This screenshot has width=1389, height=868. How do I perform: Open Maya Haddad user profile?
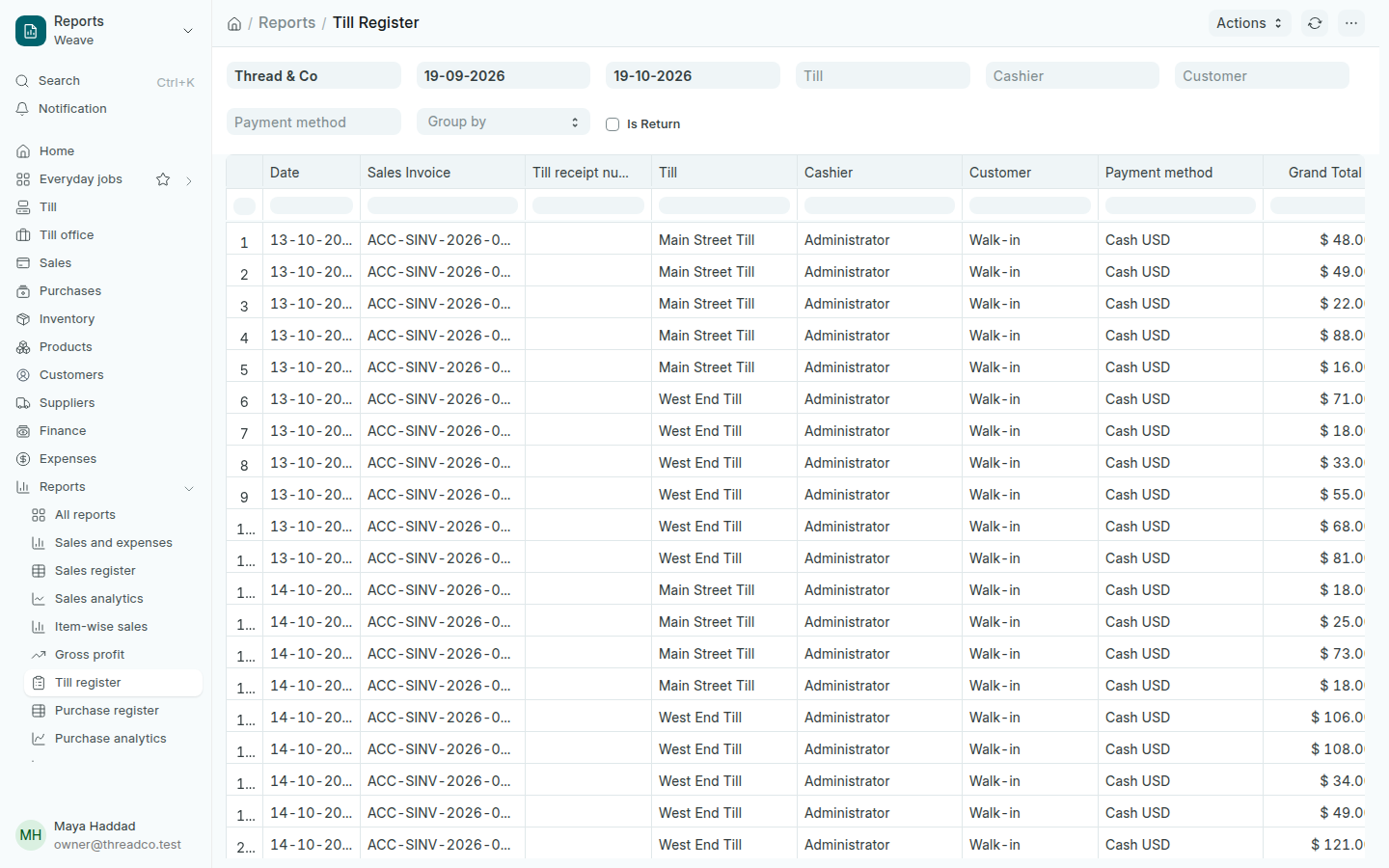pyautogui.click(x=105, y=835)
